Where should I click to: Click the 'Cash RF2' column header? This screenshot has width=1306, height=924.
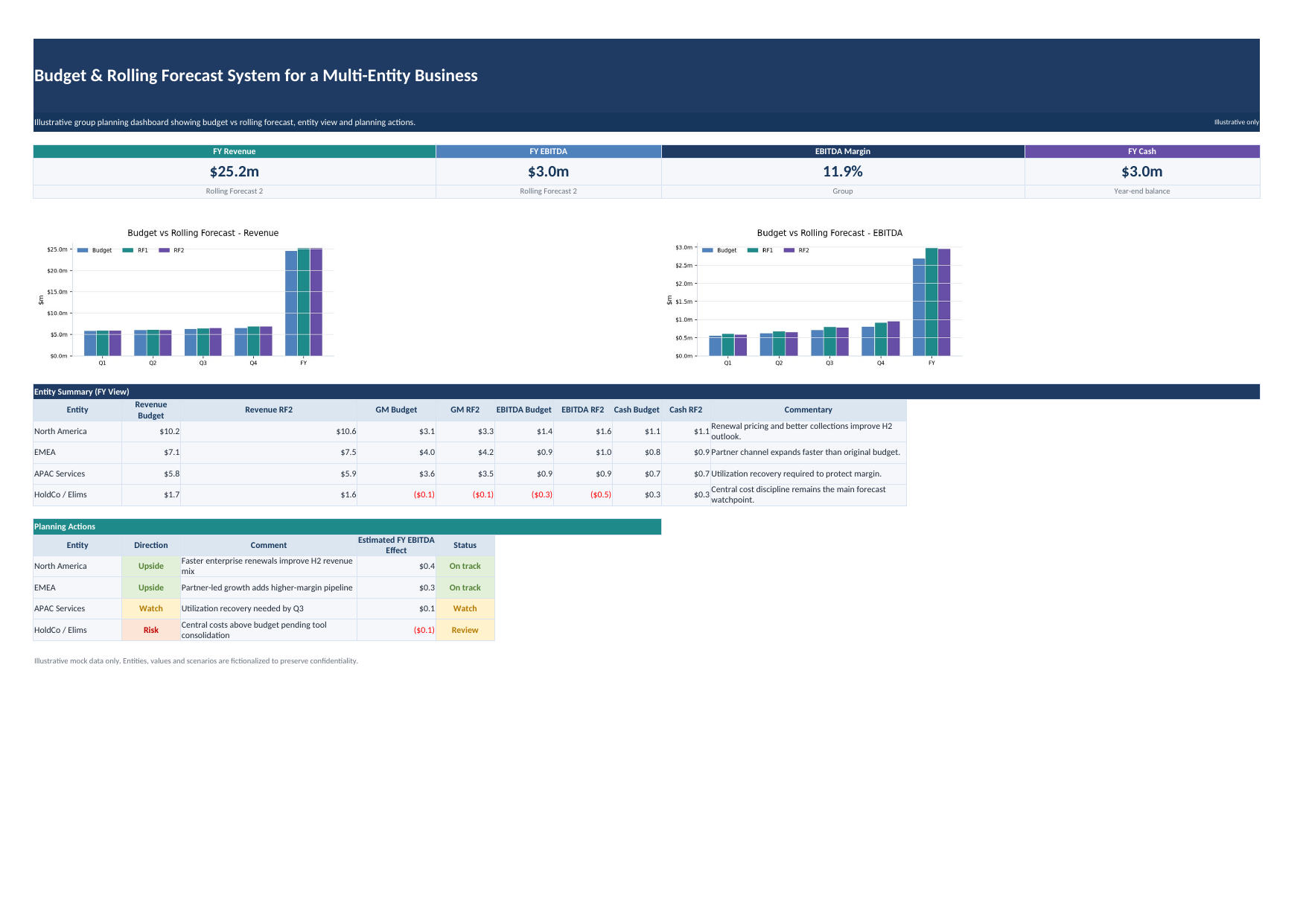(x=686, y=410)
